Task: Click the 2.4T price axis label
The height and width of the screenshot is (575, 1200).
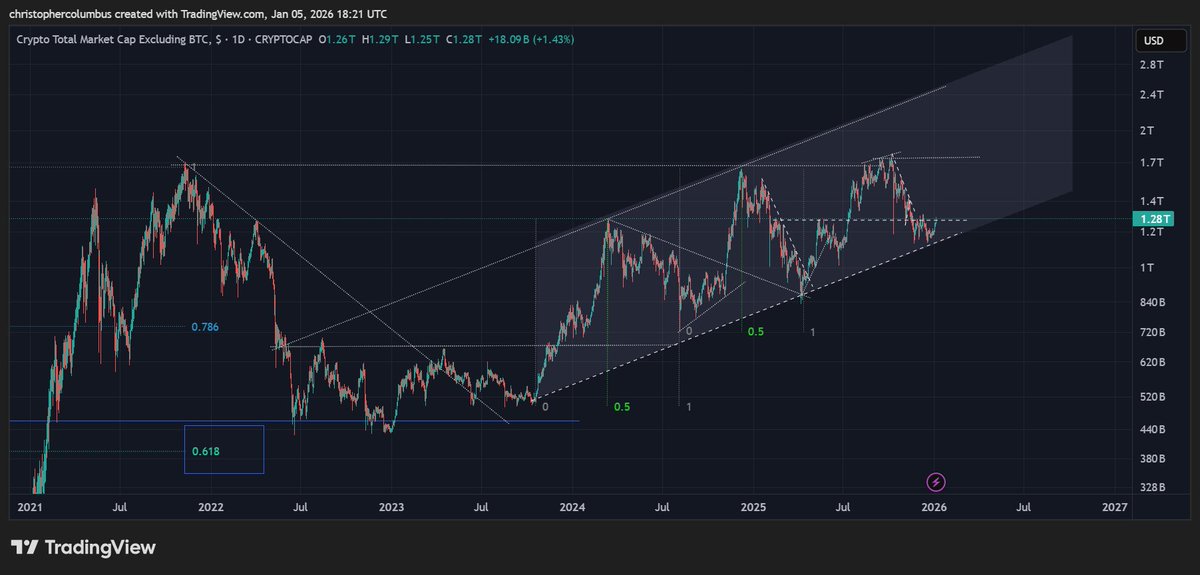Action: click(1153, 95)
